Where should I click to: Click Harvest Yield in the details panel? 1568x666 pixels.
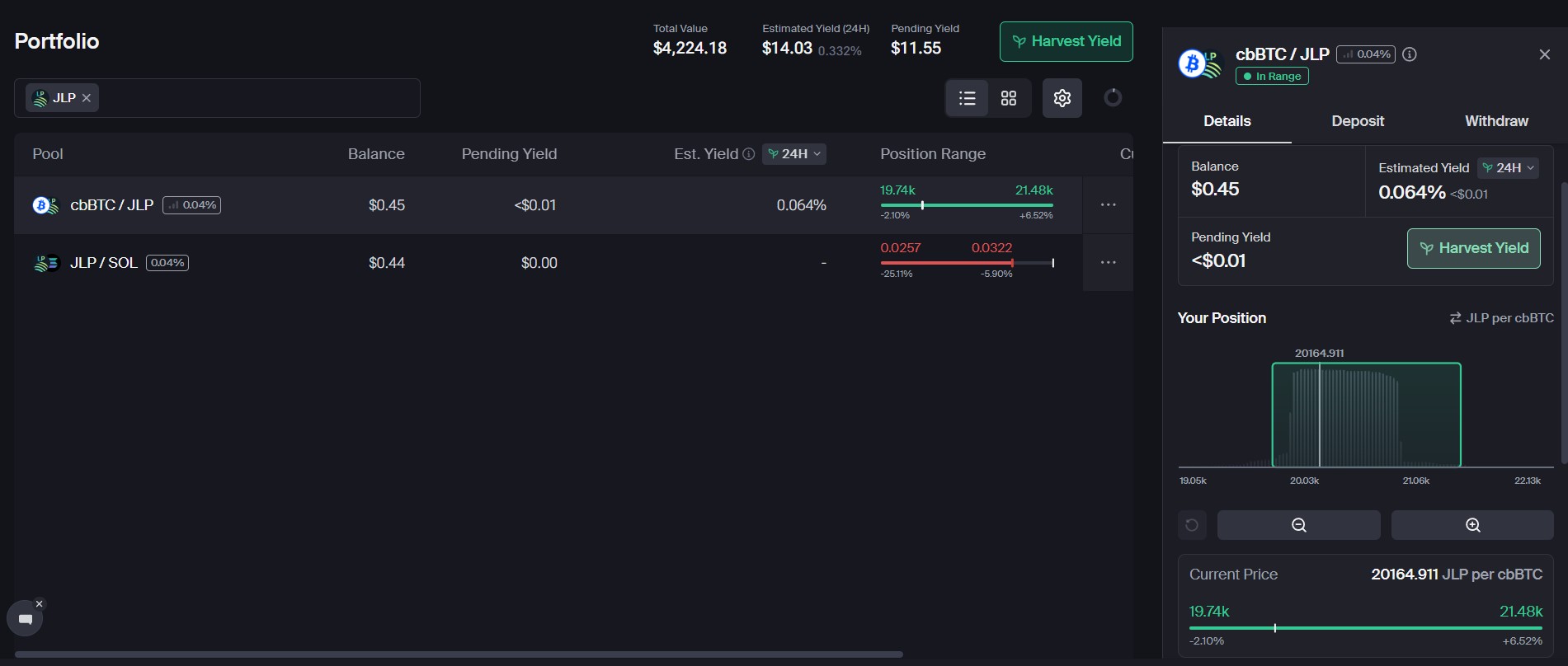click(1473, 248)
